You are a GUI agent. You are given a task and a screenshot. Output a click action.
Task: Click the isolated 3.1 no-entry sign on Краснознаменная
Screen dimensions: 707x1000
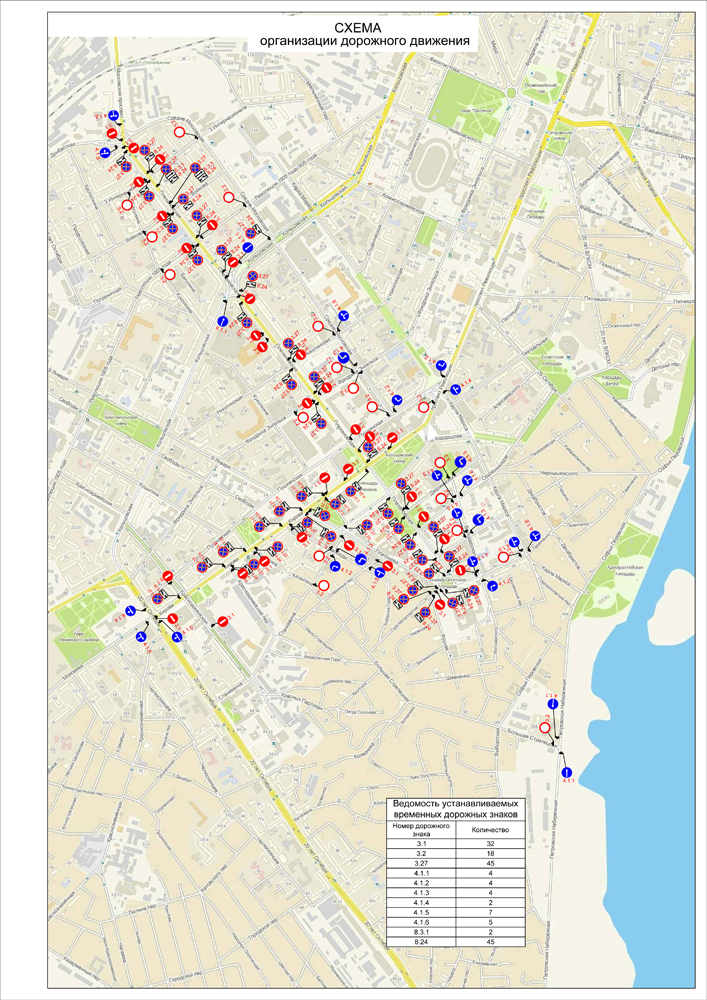(223, 622)
